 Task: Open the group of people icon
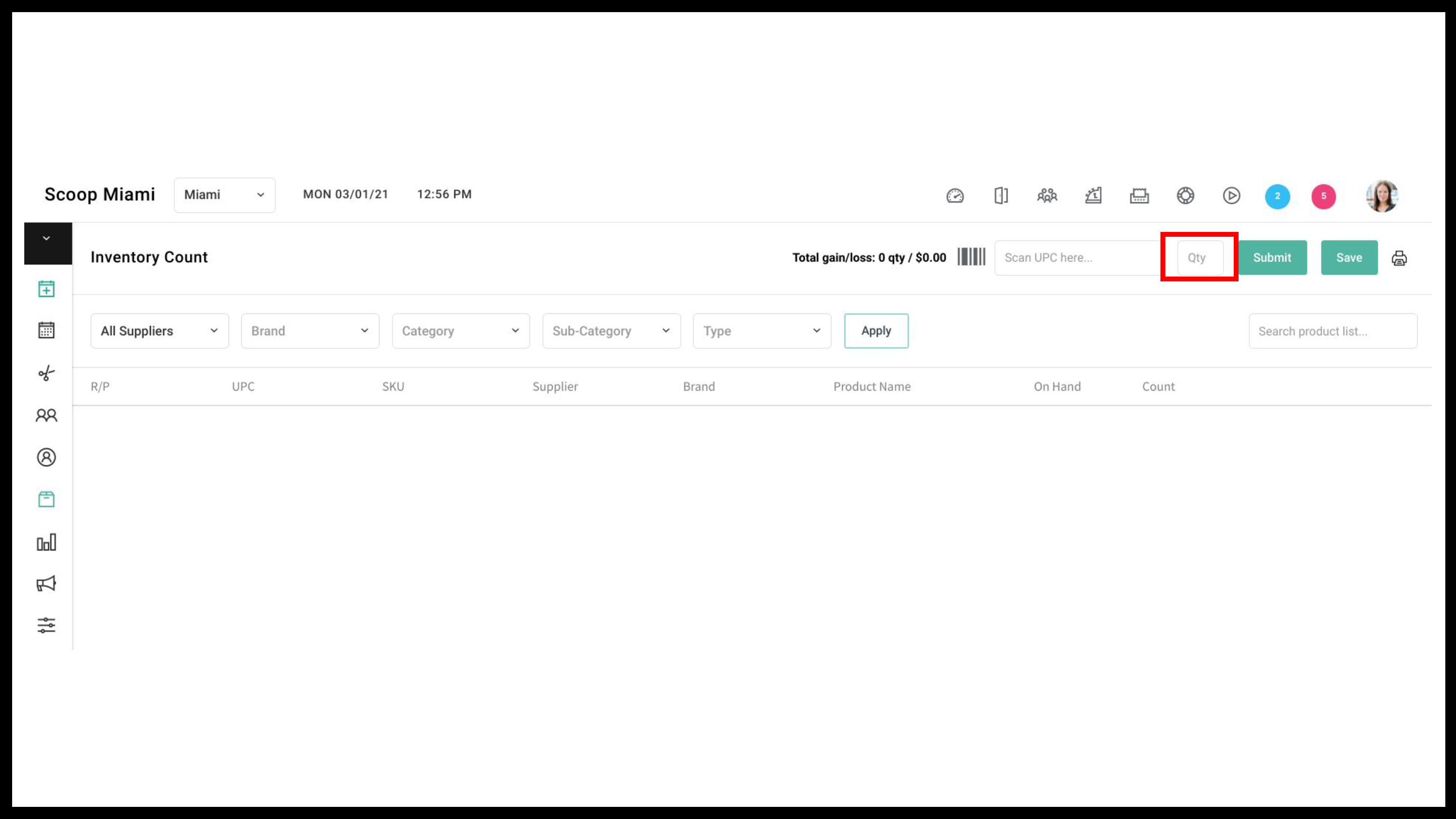(x=1047, y=196)
